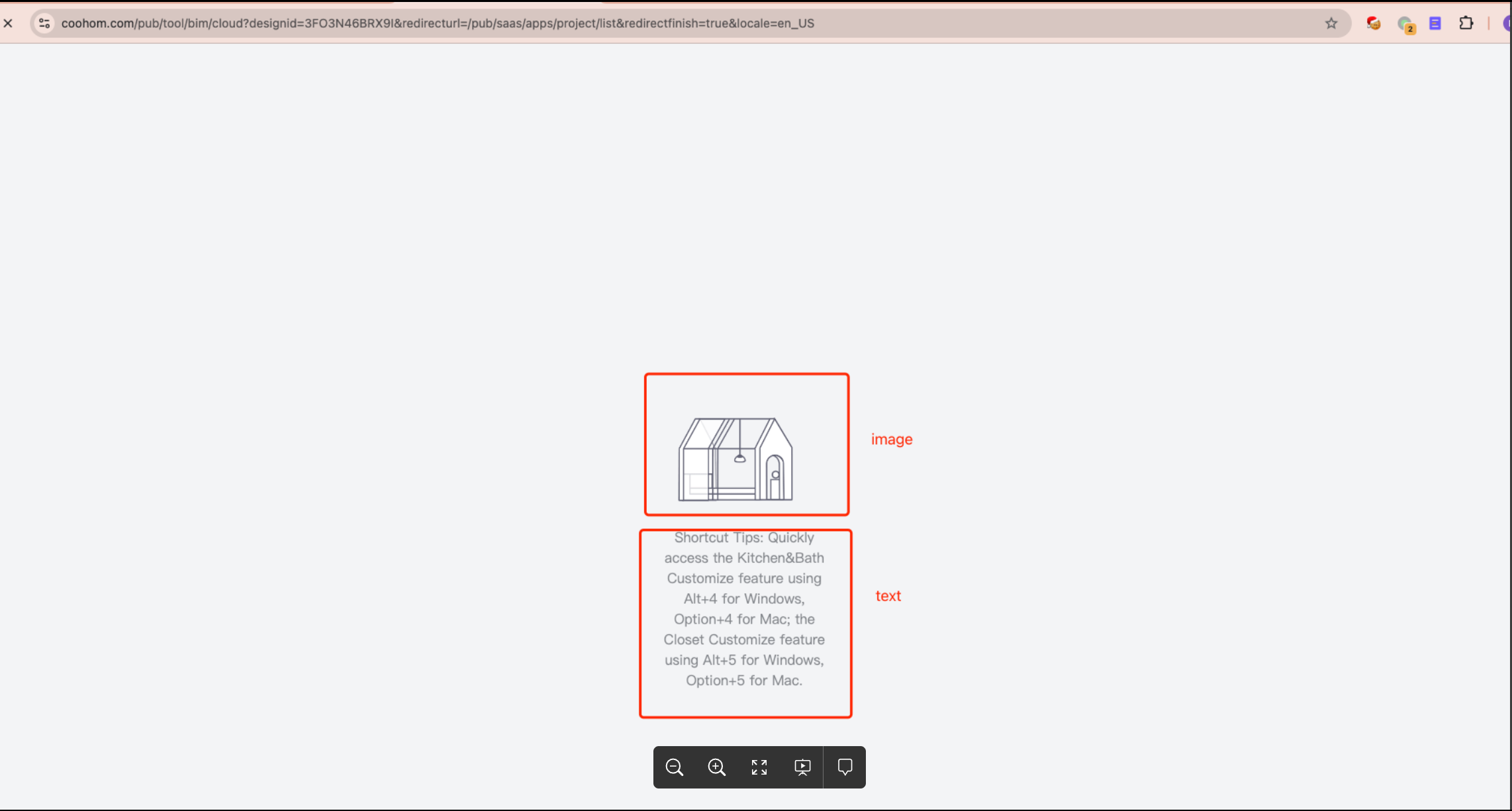Click the red 'image' annotation label

[x=891, y=440]
